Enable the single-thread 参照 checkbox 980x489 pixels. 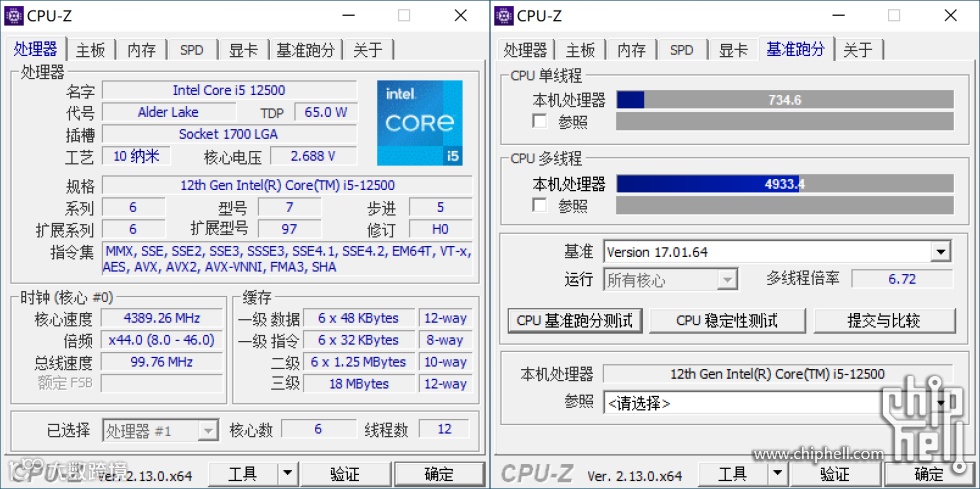[x=539, y=121]
